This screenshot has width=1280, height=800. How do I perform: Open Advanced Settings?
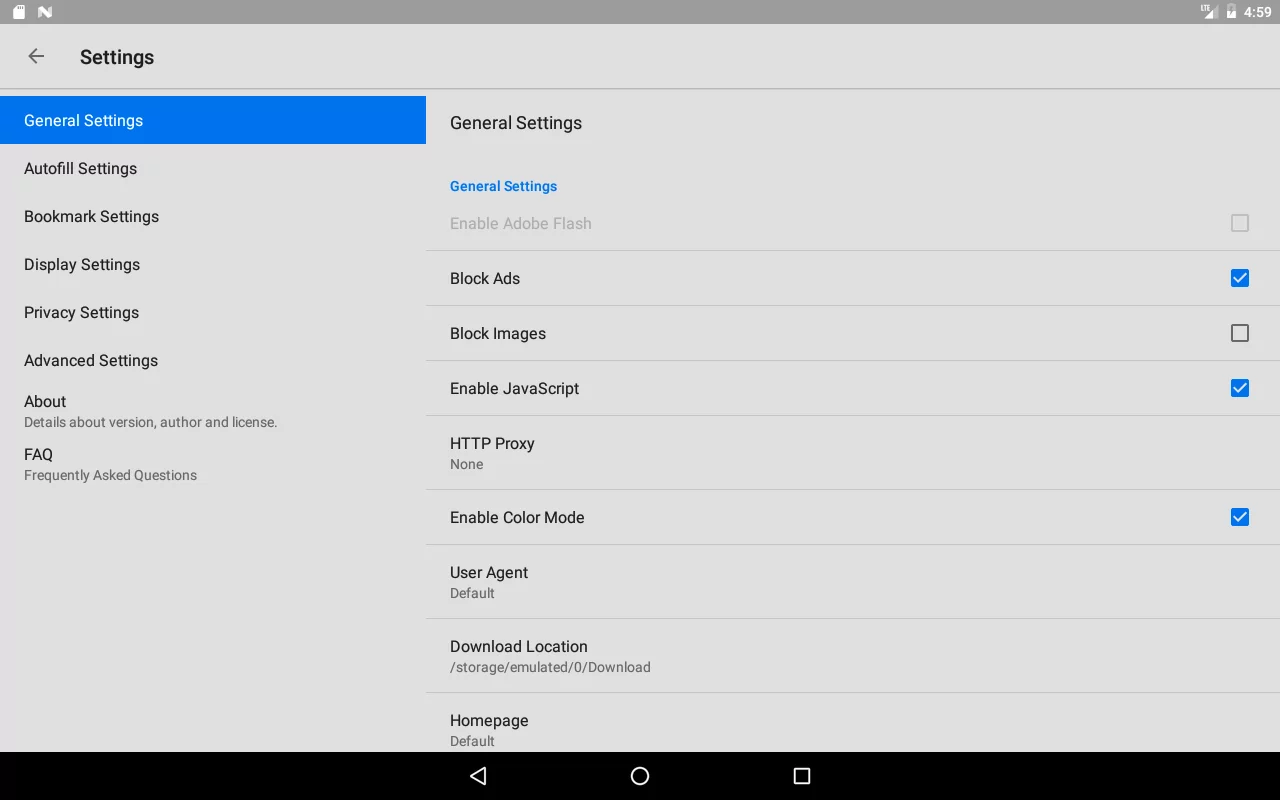click(x=213, y=360)
